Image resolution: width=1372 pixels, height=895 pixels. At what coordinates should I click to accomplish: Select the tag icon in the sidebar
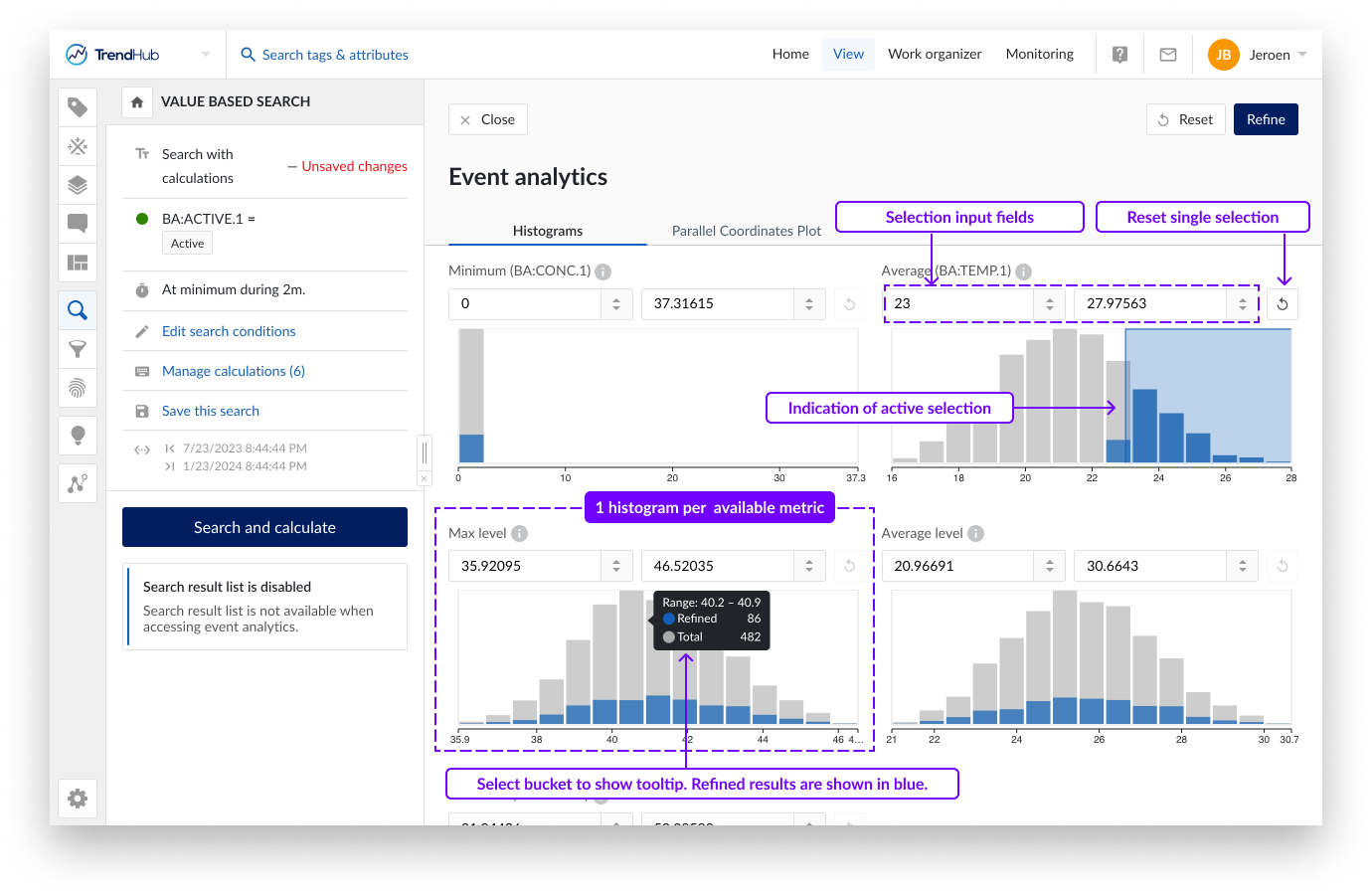tap(78, 106)
